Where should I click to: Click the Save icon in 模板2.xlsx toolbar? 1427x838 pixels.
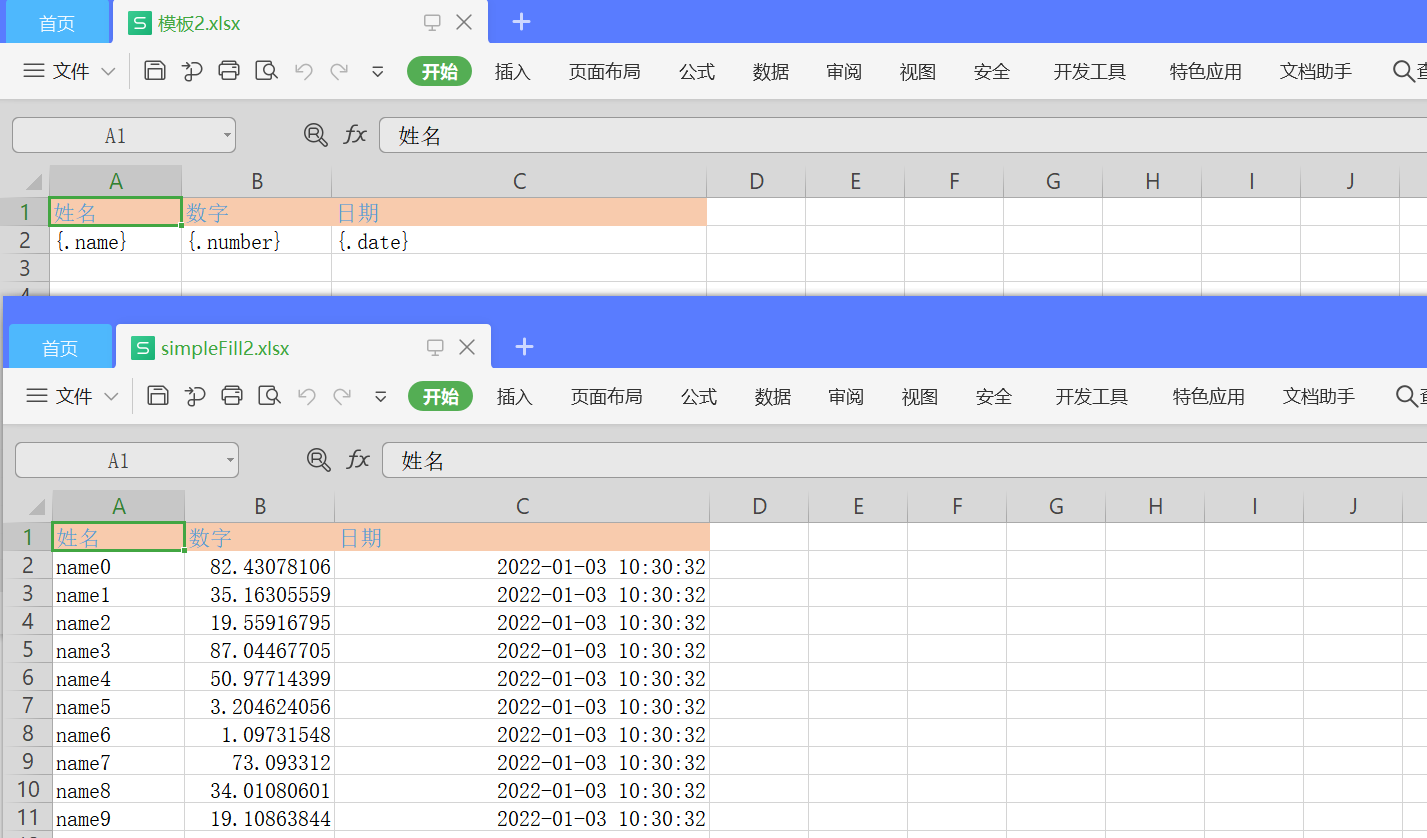(x=153, y=70)
